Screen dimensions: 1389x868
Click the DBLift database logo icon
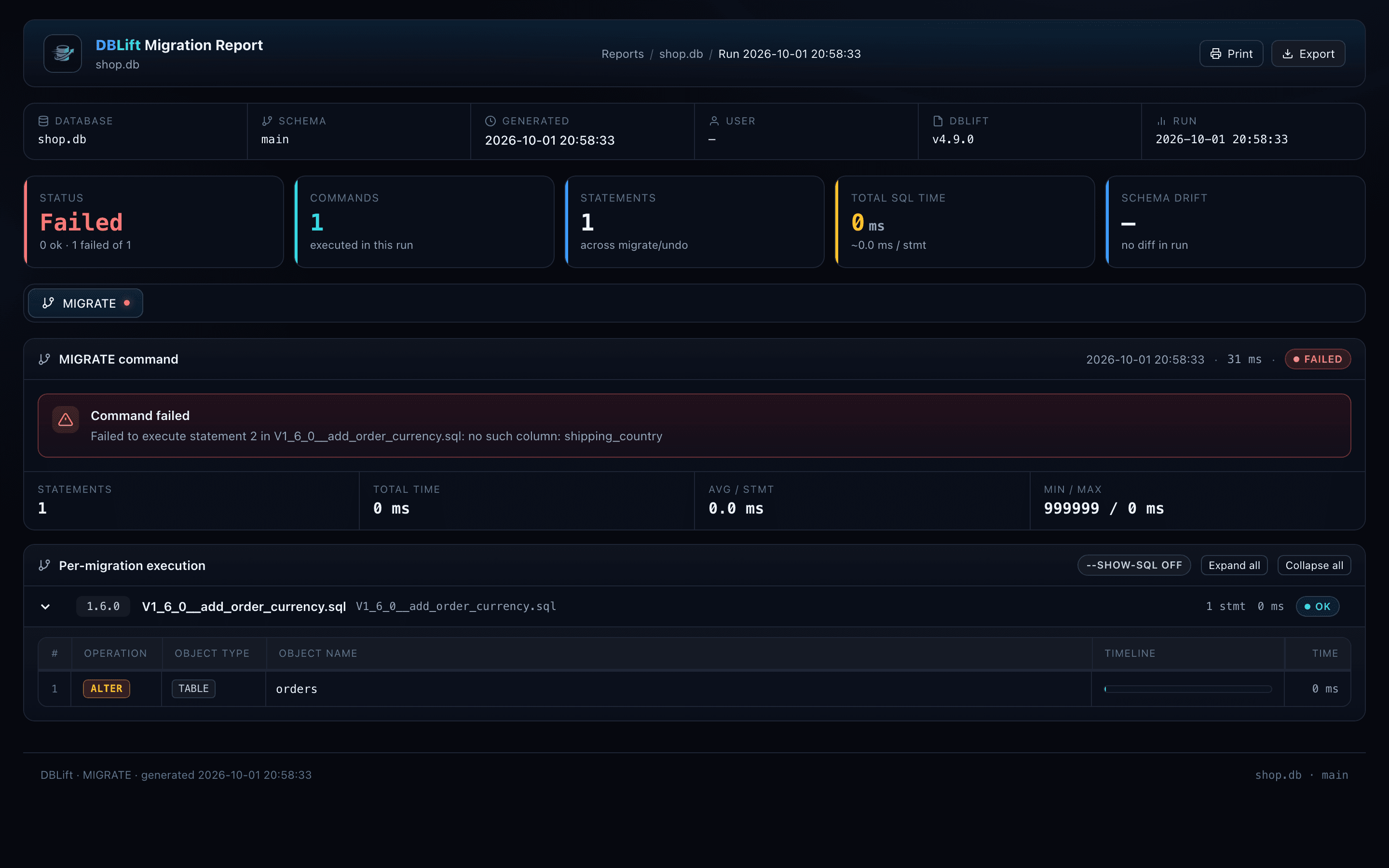pyautogui.click(x=63, y=54)
